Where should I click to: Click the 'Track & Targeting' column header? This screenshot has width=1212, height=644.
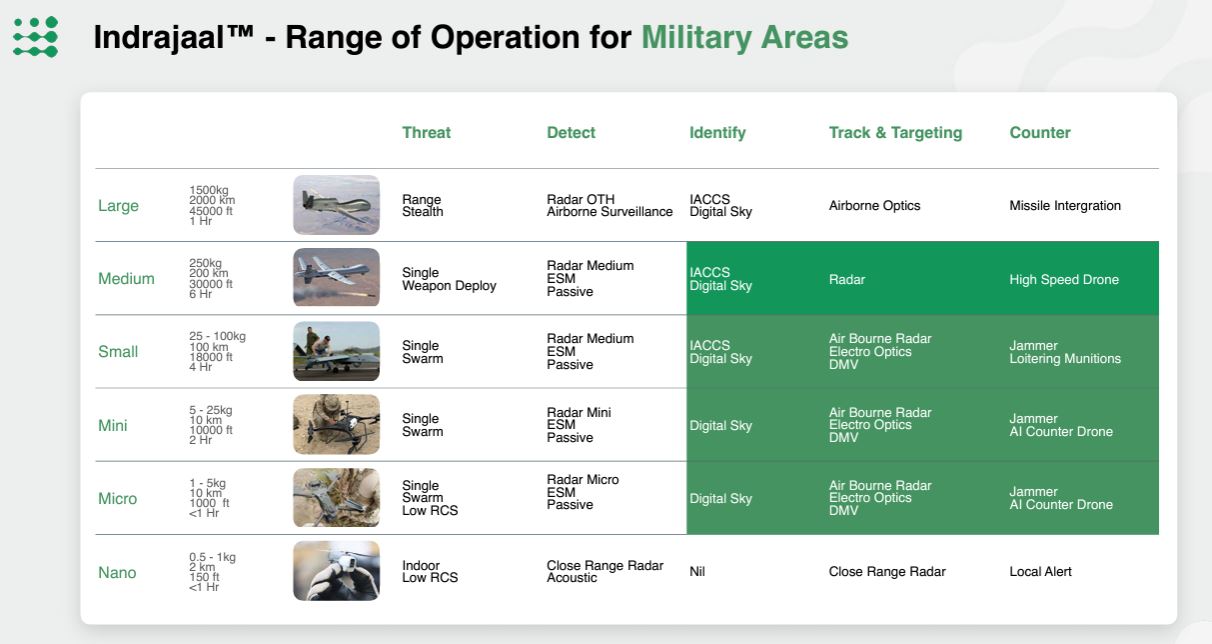tap(895, 132)
